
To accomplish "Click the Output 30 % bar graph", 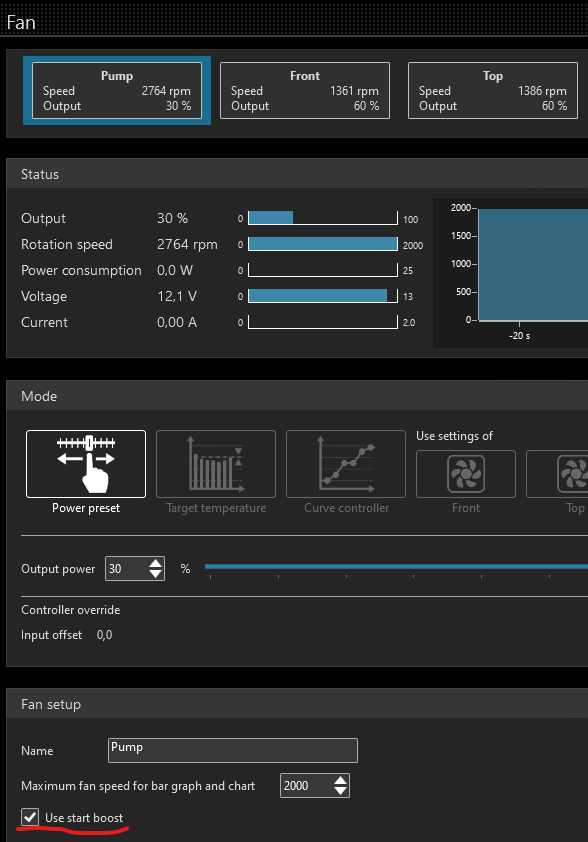I will 323,217.
